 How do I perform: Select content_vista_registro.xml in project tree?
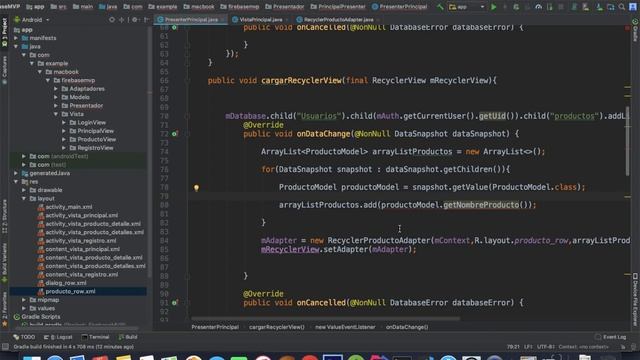82,275
